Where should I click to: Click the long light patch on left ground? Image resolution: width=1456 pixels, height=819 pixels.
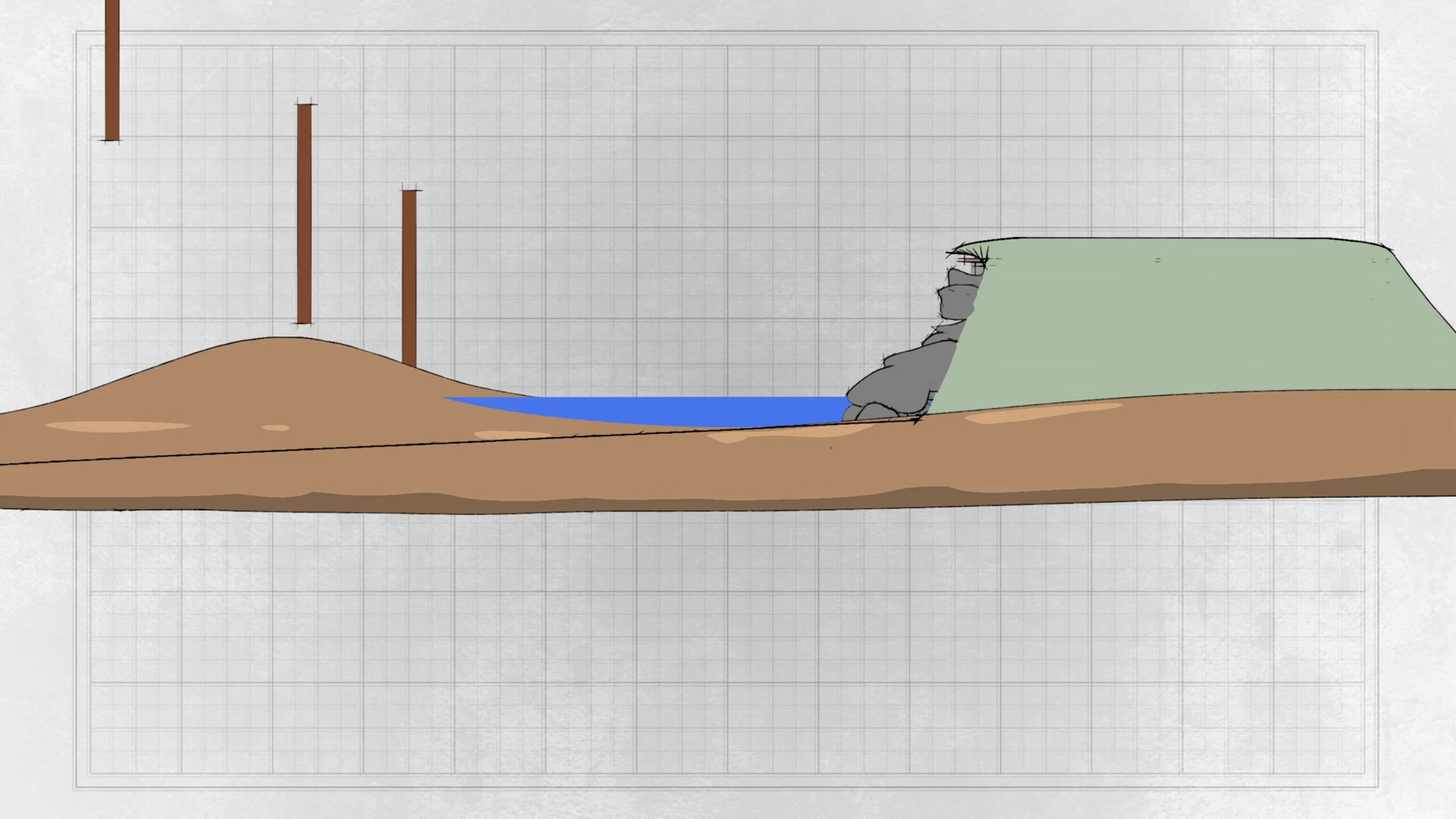(x=118, y=426)
